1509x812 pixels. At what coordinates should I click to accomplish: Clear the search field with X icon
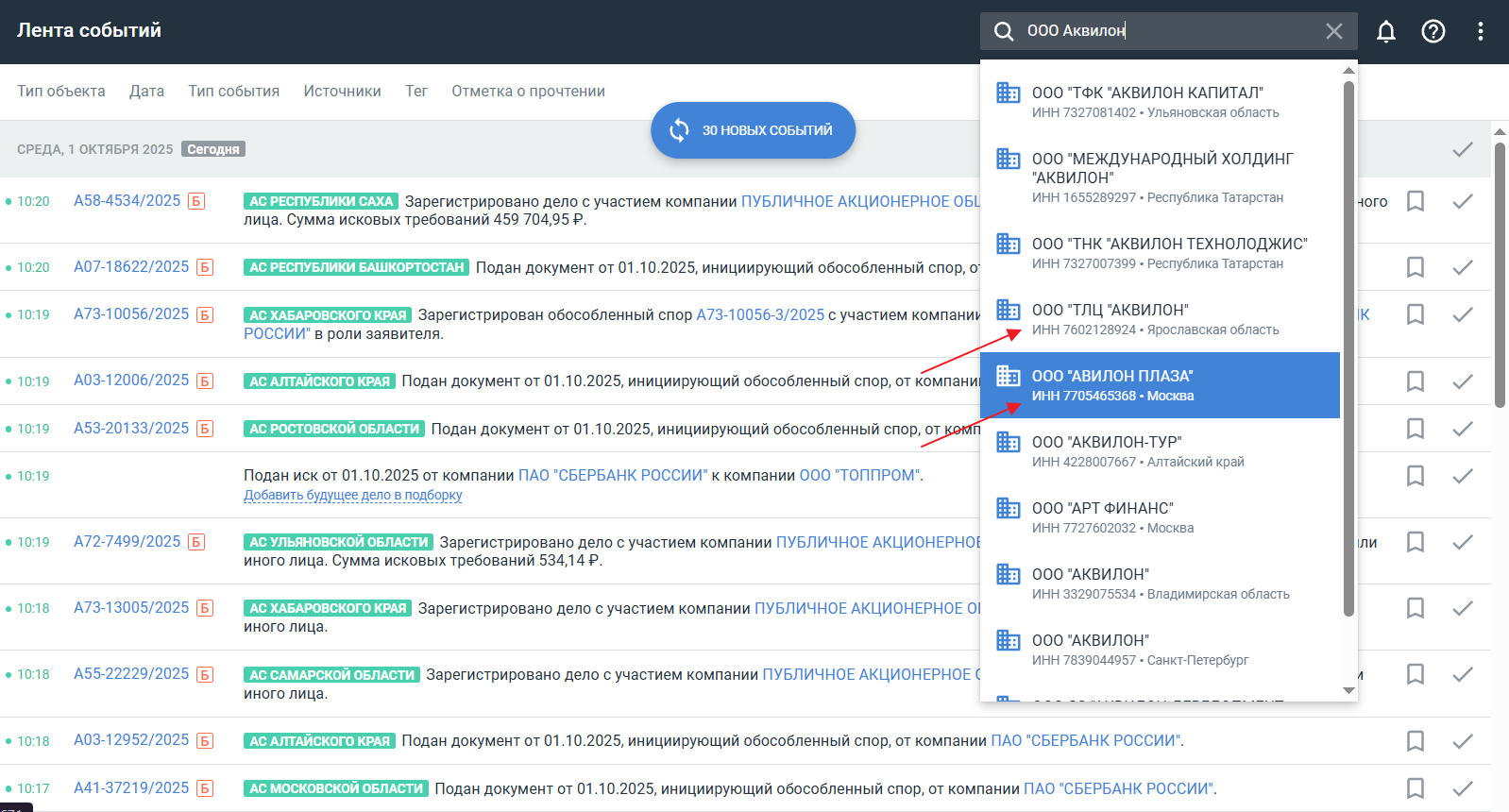[1333, 31]
